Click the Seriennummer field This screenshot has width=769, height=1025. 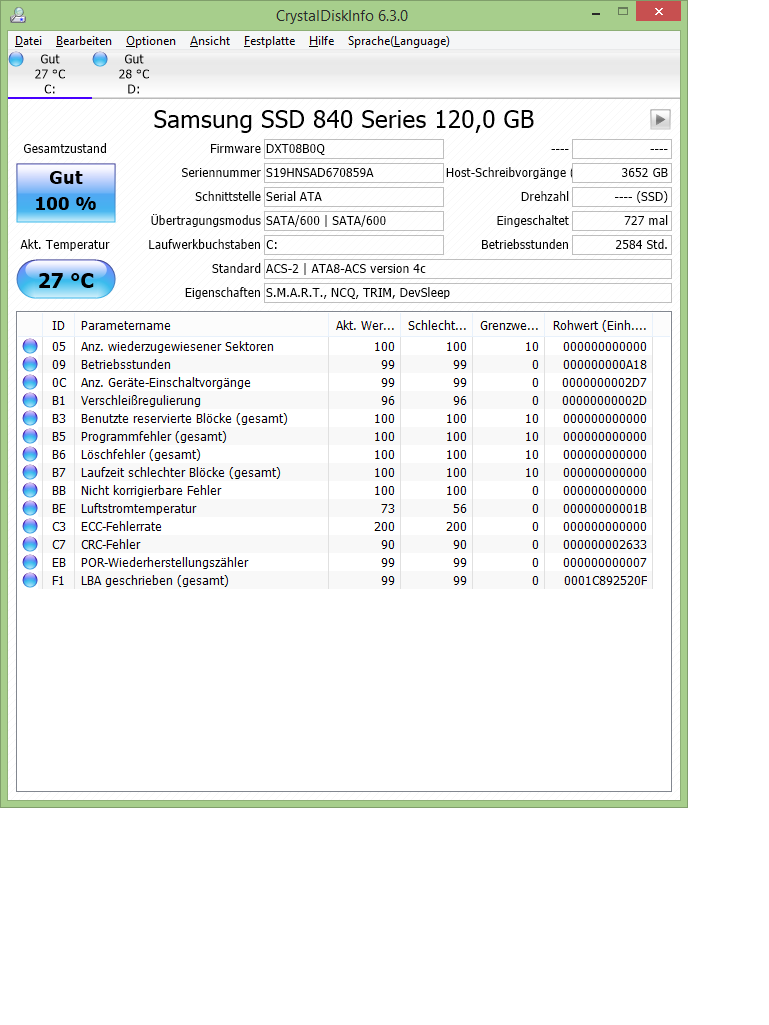(x=354, y=173)
